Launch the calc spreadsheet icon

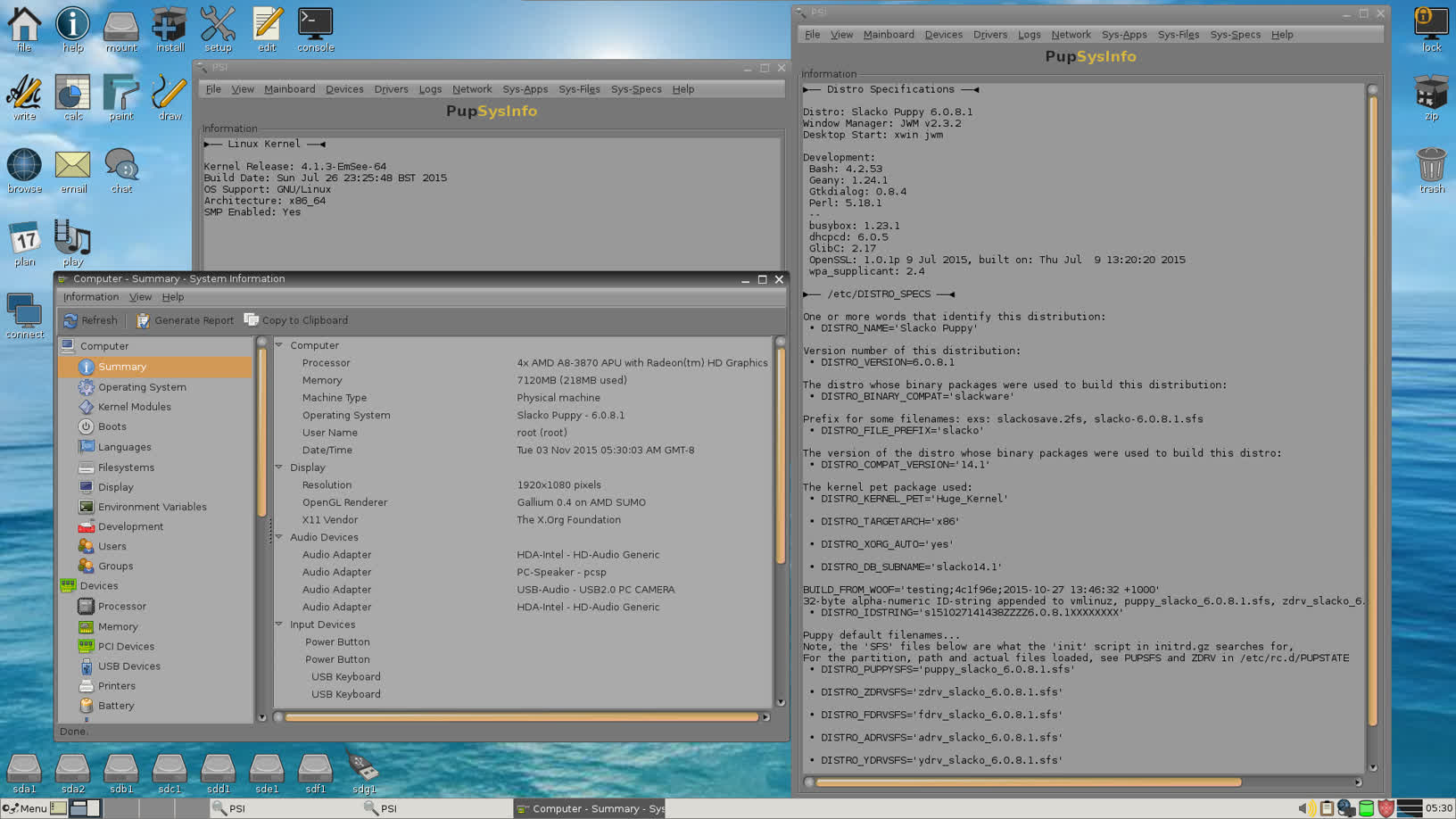click(73, 98)
